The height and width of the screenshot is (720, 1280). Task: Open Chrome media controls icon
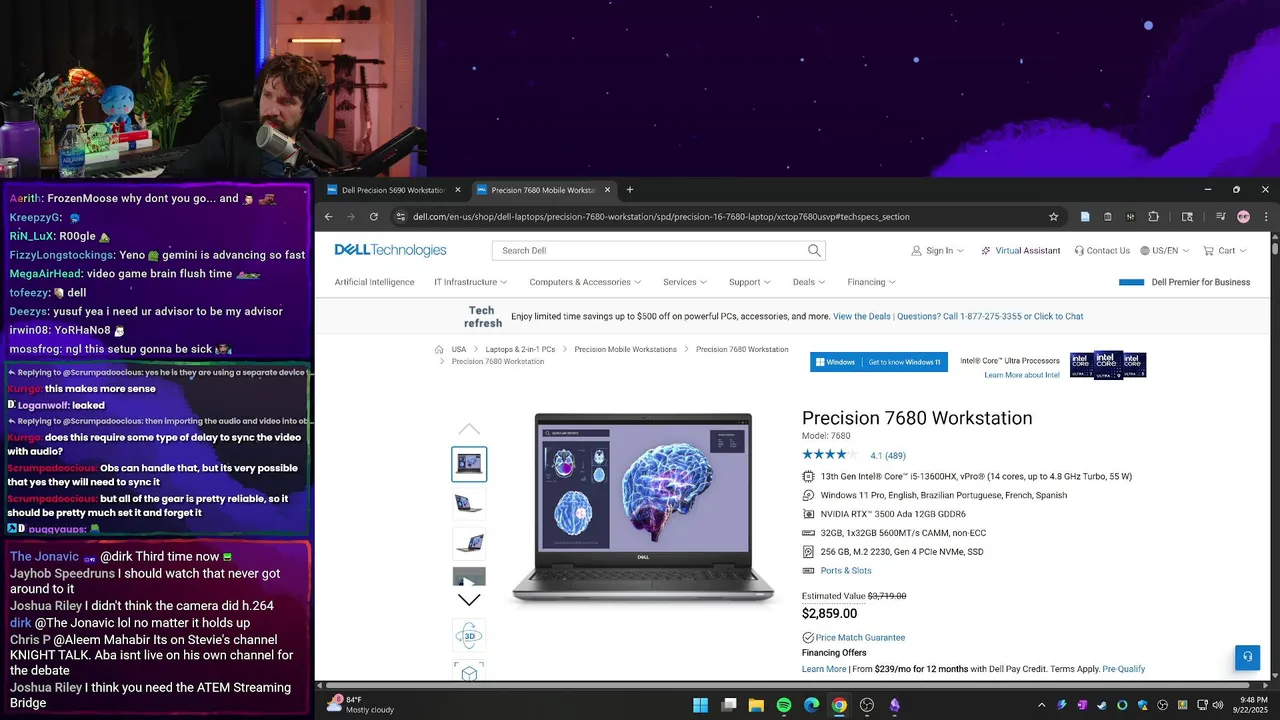tap(1220, 216)
